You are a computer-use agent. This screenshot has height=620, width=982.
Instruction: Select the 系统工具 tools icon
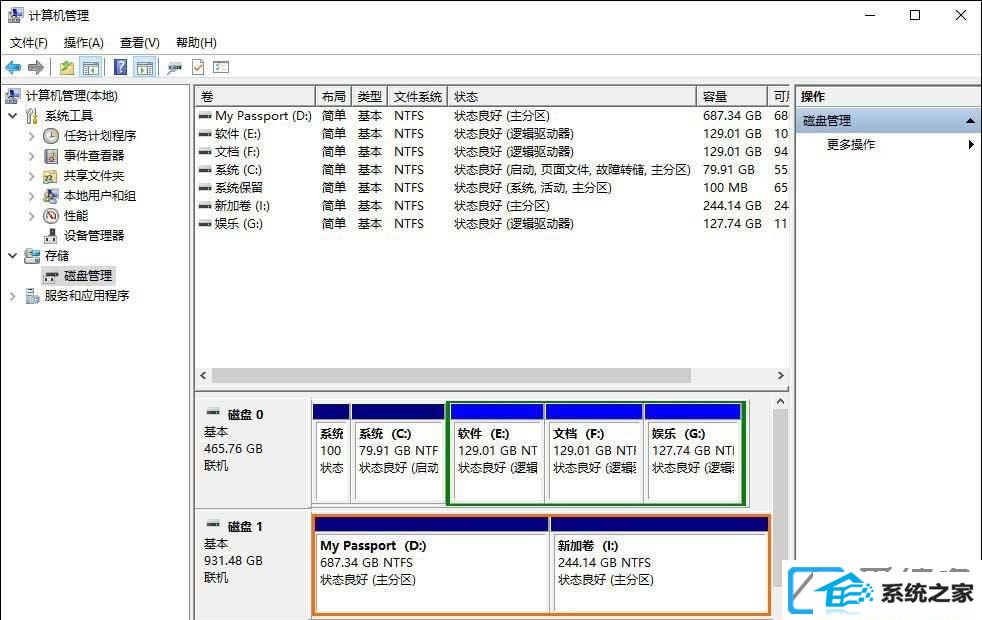click(32, 116)
